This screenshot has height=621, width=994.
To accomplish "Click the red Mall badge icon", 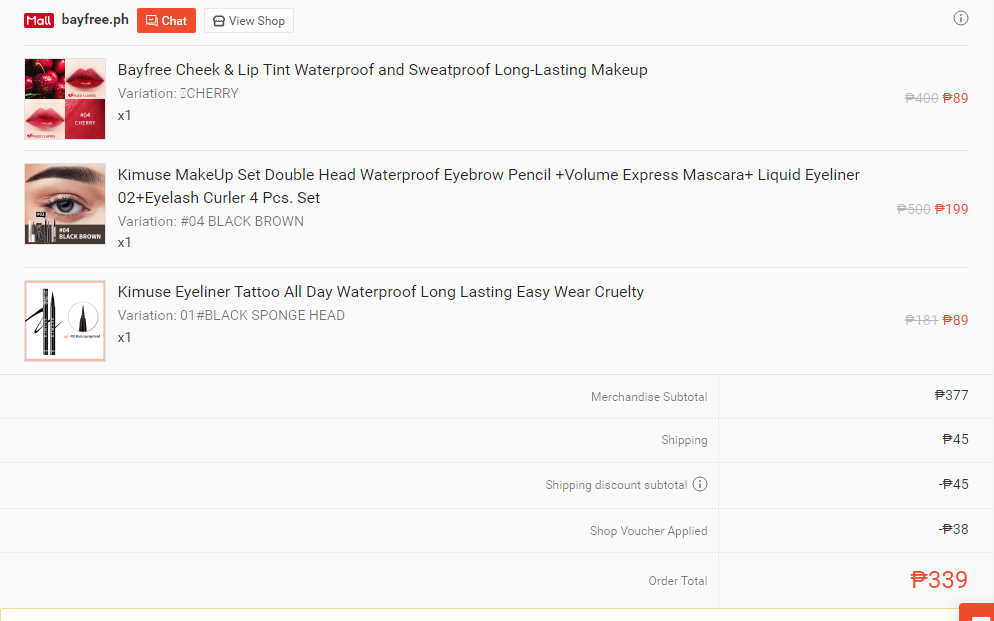I will (39, 20).
